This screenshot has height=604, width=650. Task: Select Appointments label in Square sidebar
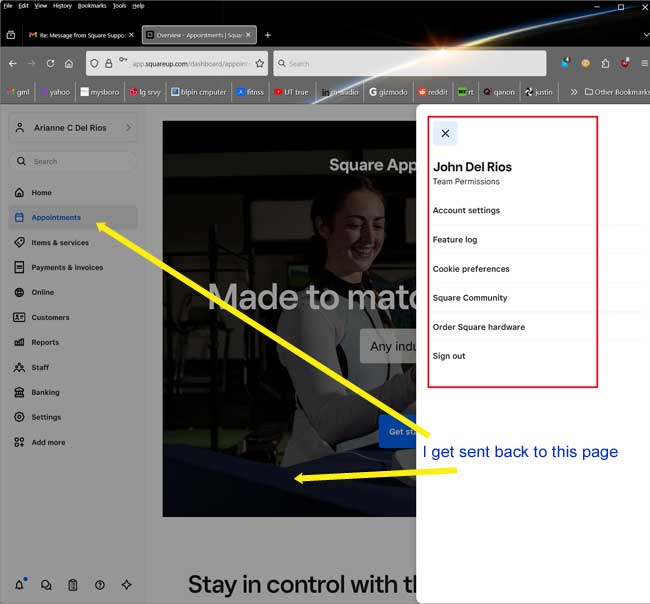[56, 218]
